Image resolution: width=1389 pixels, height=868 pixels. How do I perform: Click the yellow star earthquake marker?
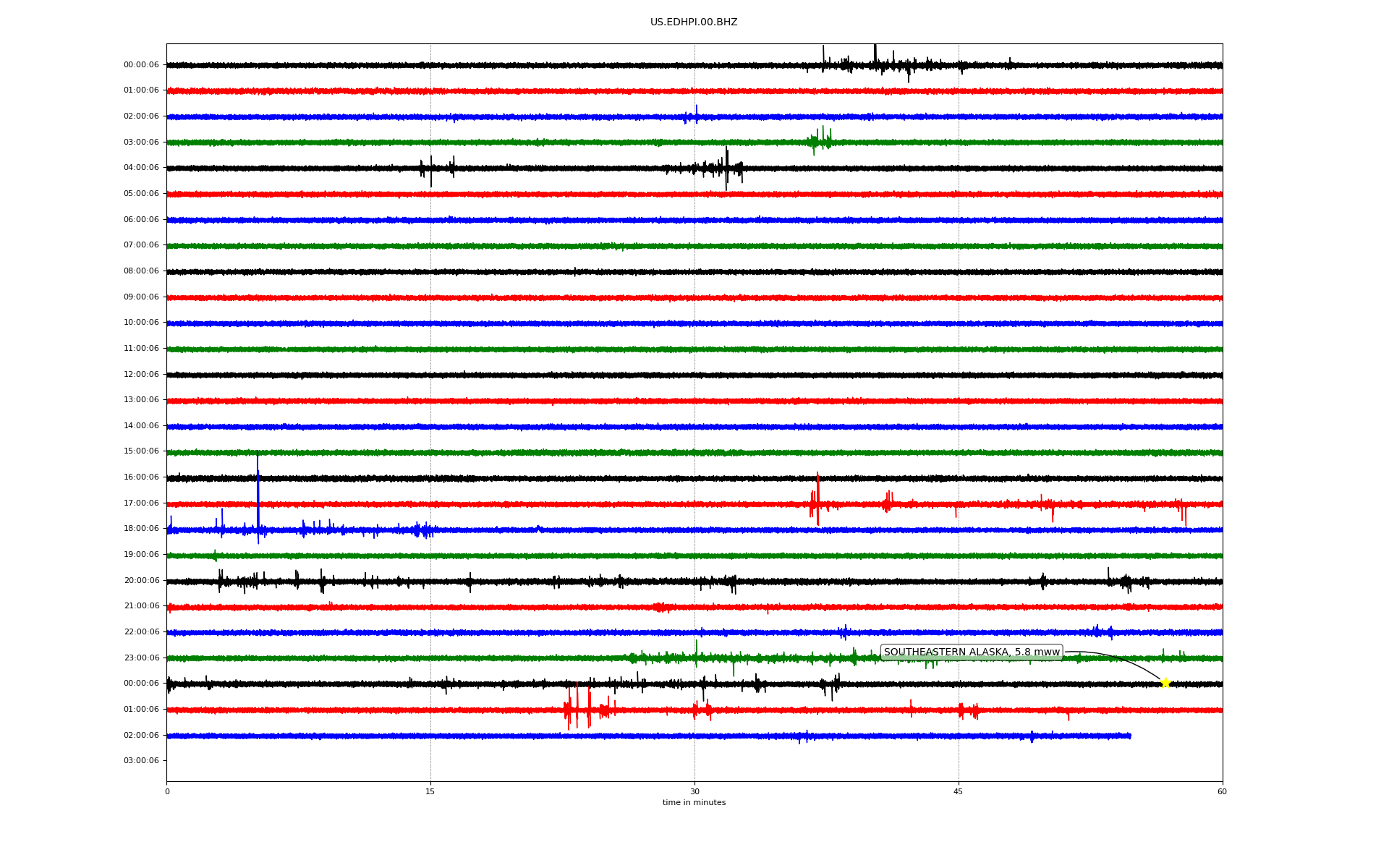[x=1165, y=683]
